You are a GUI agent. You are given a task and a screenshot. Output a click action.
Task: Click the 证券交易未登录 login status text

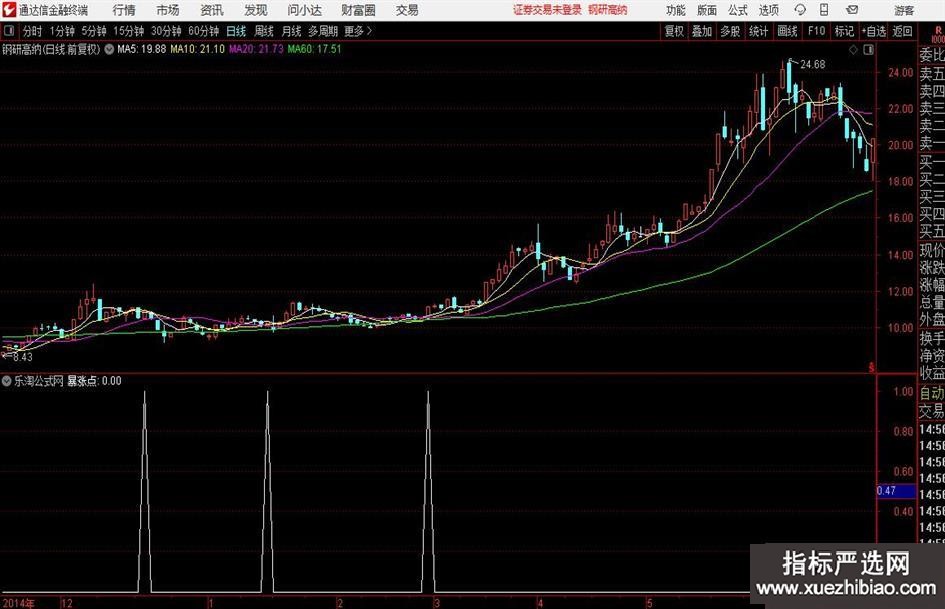(547, 10)
